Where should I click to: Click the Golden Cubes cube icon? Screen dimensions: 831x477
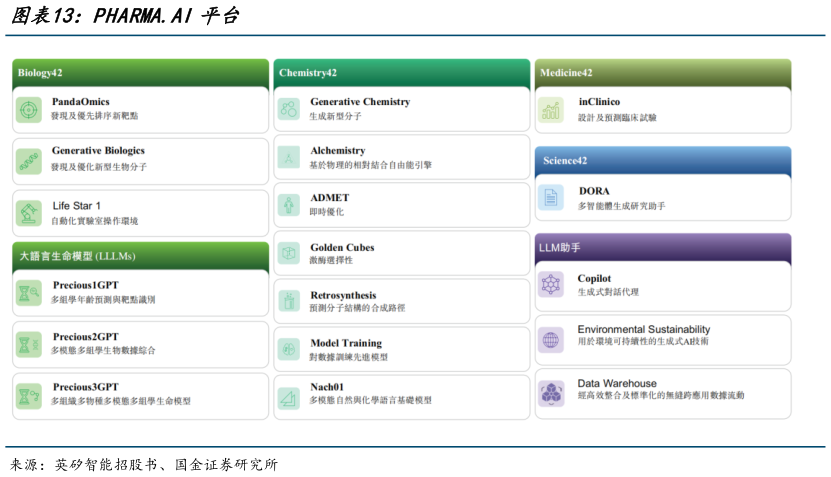(x=289, y=253)
